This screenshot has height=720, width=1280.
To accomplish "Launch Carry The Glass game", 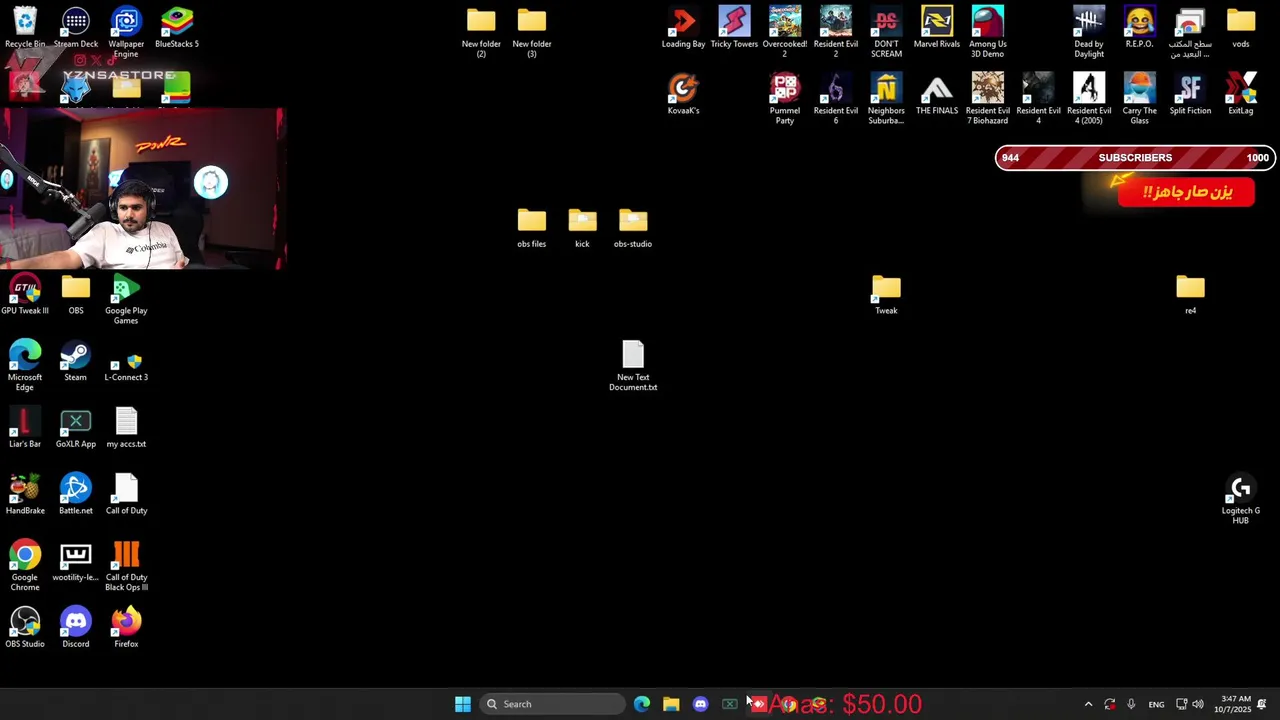I will point(1139,98).
